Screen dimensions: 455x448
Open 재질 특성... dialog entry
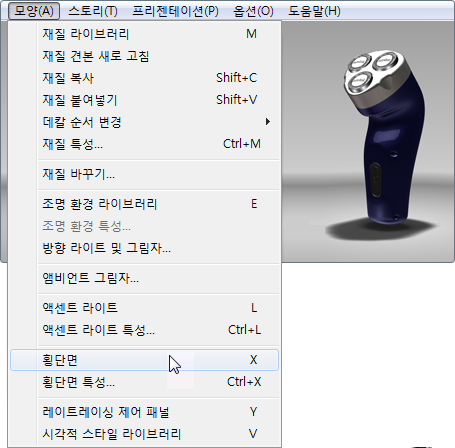click(144, 144)
